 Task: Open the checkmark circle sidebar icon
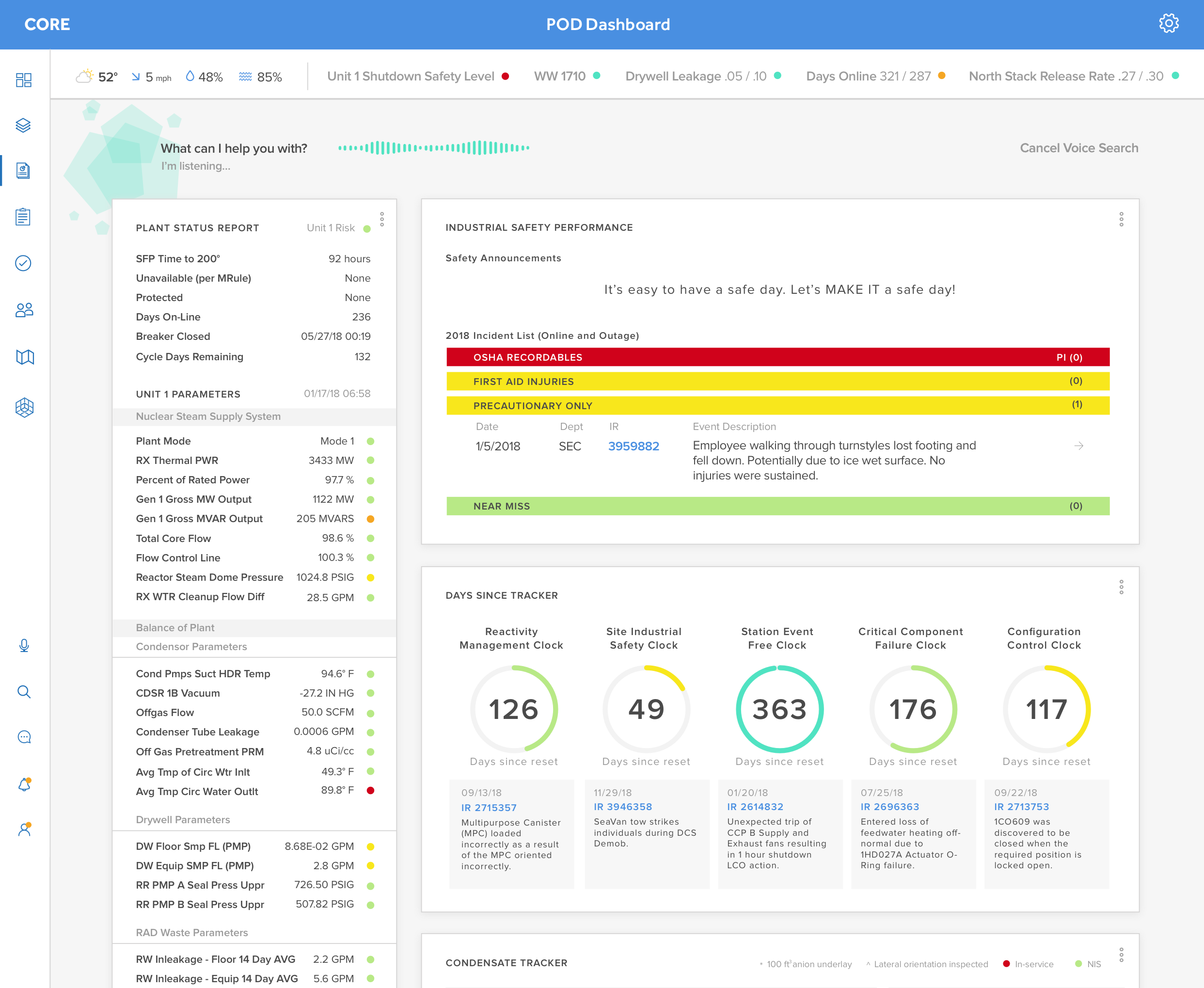point(23,263)
